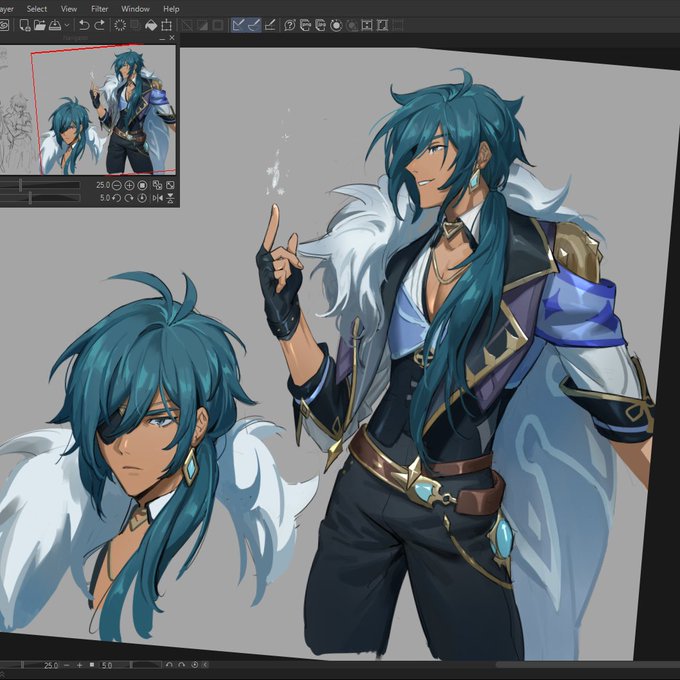
Task: Click zoom out minus in bottom status bar
Action: tap(66, 665)
